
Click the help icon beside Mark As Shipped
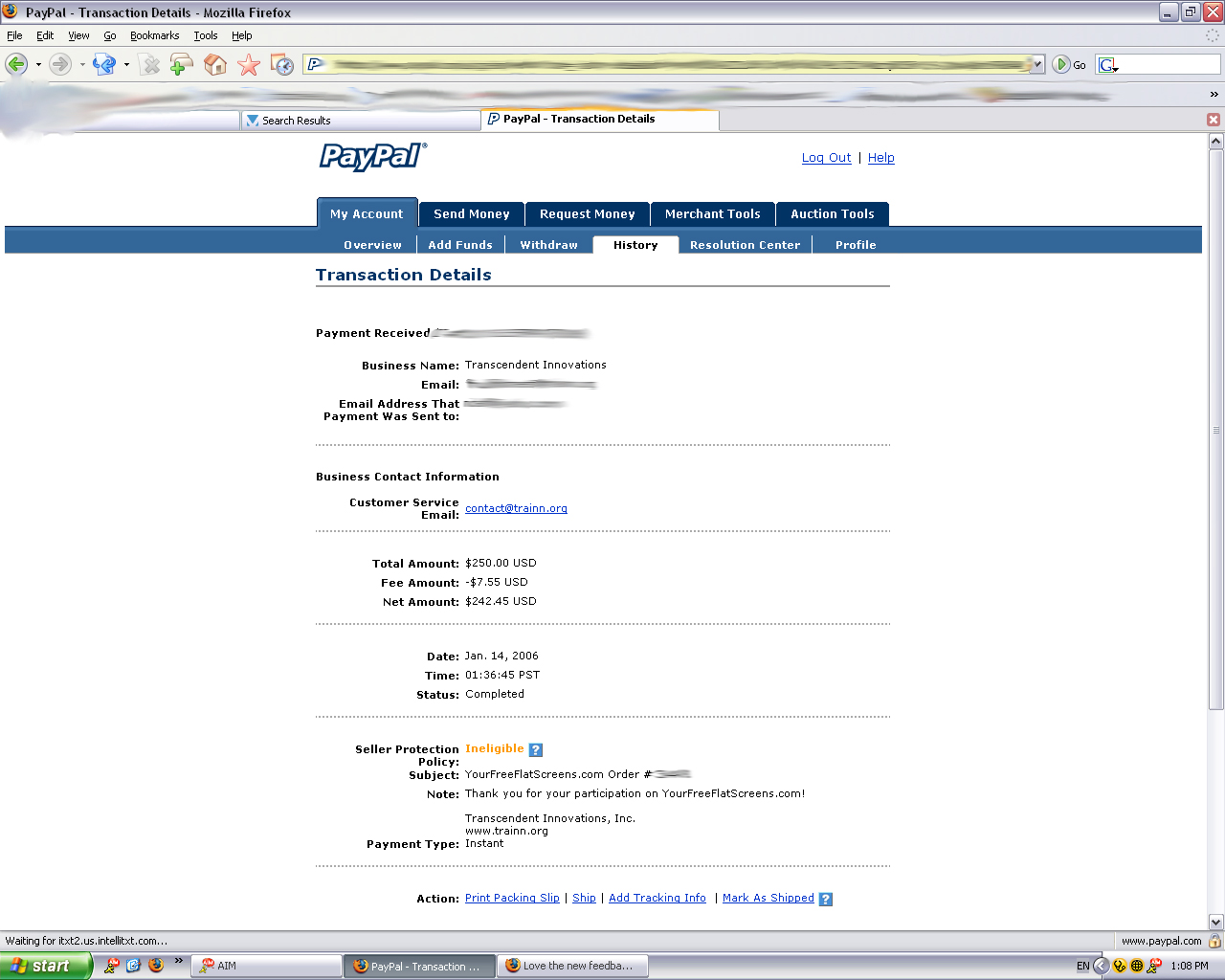click(x=826, y=899)
